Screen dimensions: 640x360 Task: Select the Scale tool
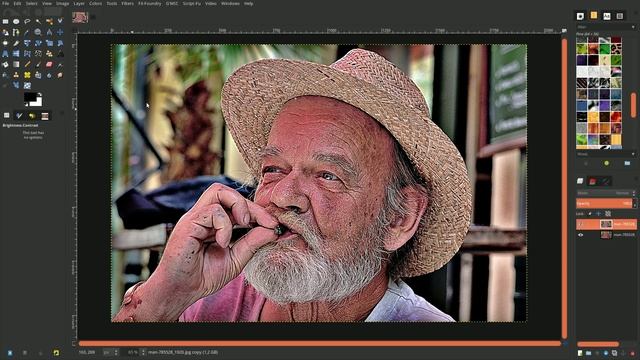coord(49,43)
